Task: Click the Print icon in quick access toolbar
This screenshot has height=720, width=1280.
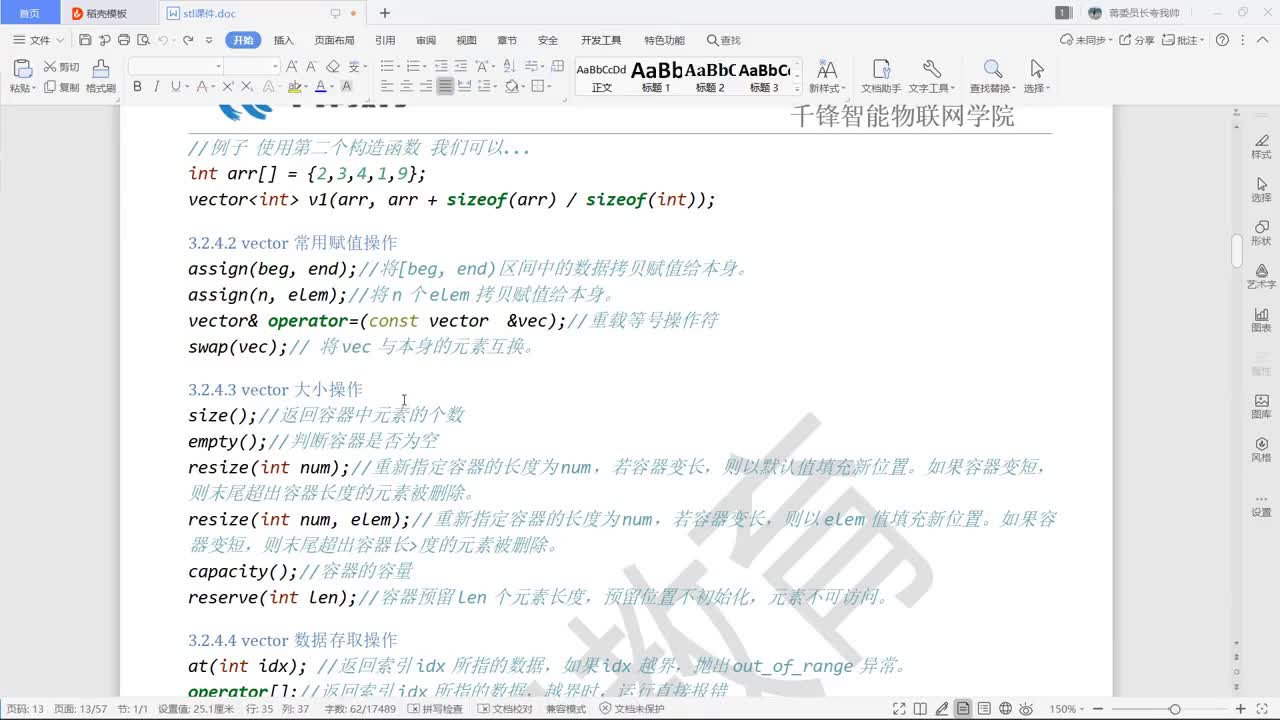Action: 124,40
